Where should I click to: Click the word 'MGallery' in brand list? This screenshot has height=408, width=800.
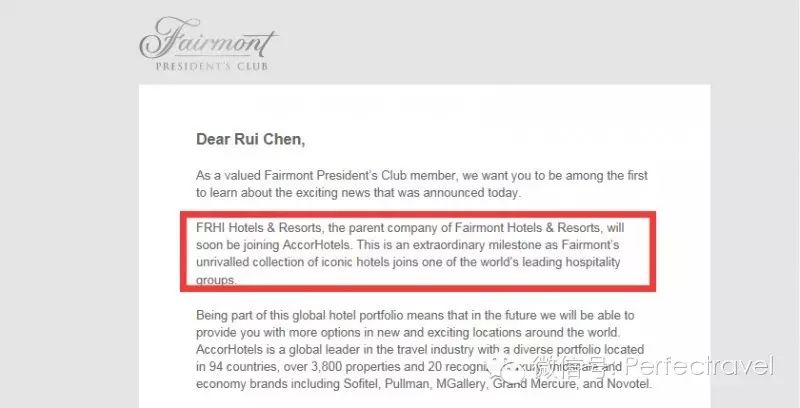point(460,384)
